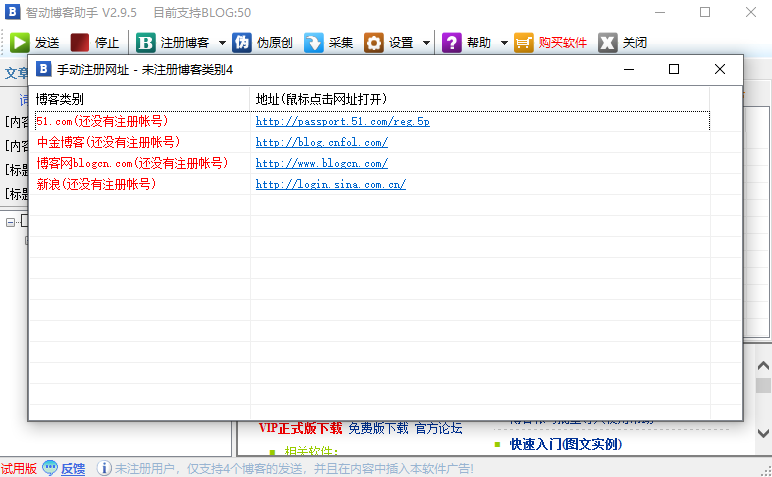Click the scroll down arrow in right panel
The image size is (772, 477).
pyautogui.click(x=763, y=433)
